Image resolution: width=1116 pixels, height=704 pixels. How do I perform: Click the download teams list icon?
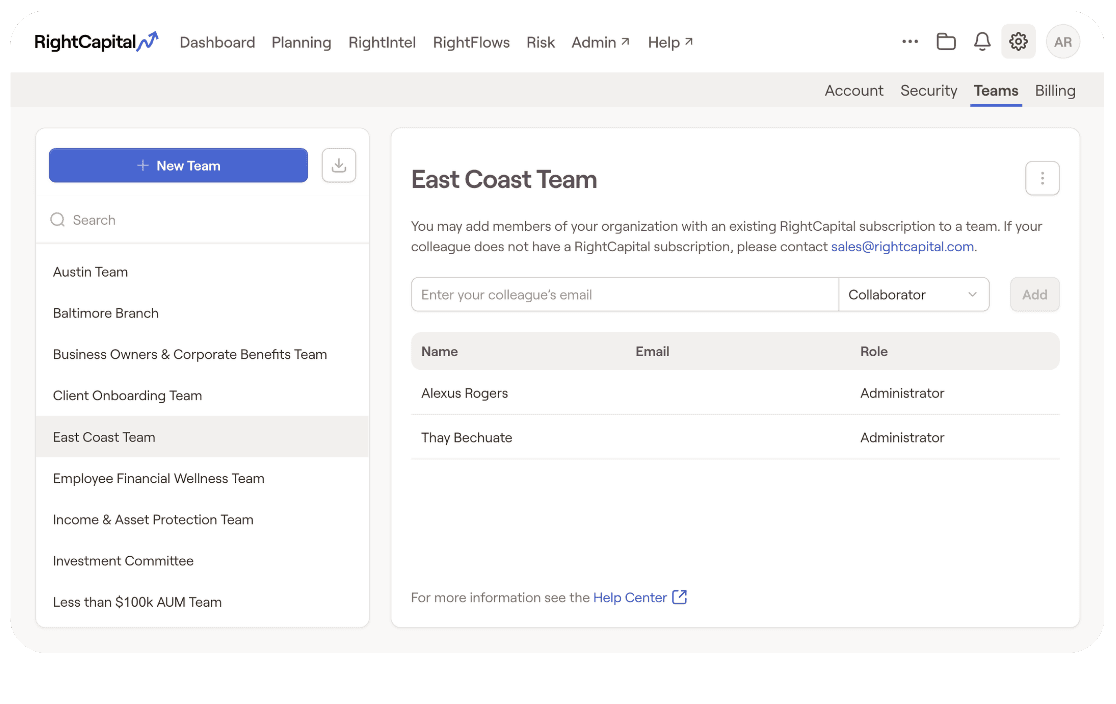(x=339, y=165)
